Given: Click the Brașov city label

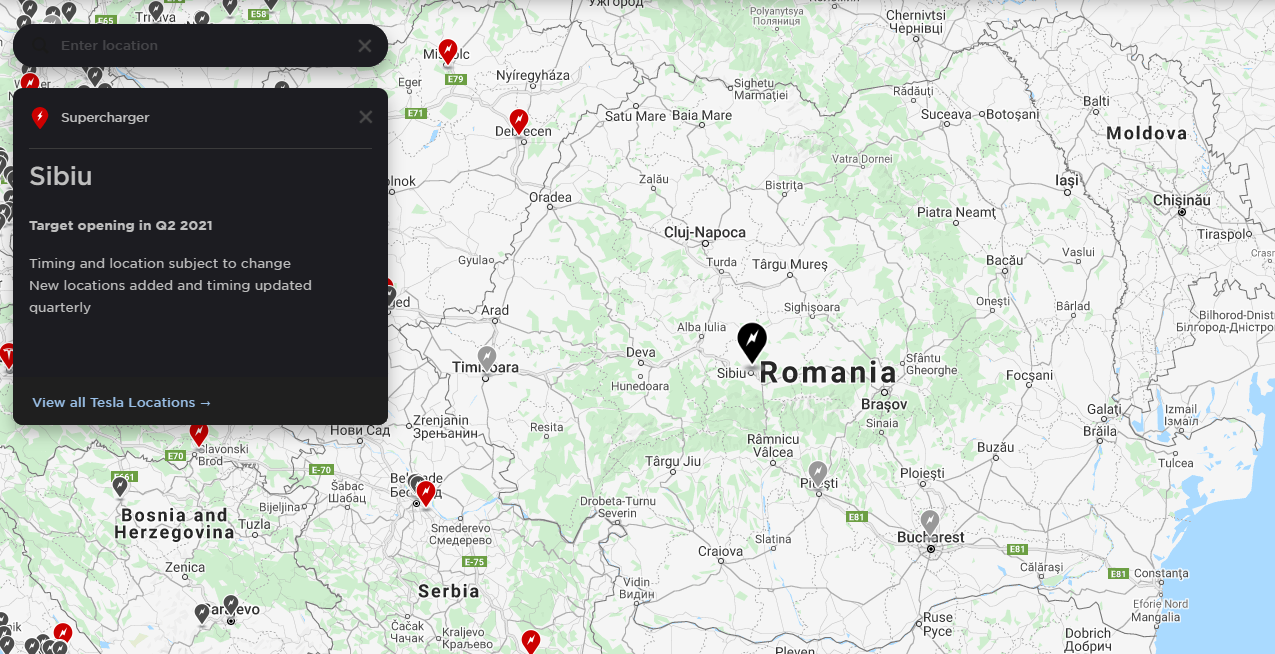Looking at the screenshot, I should click(883, 404).
